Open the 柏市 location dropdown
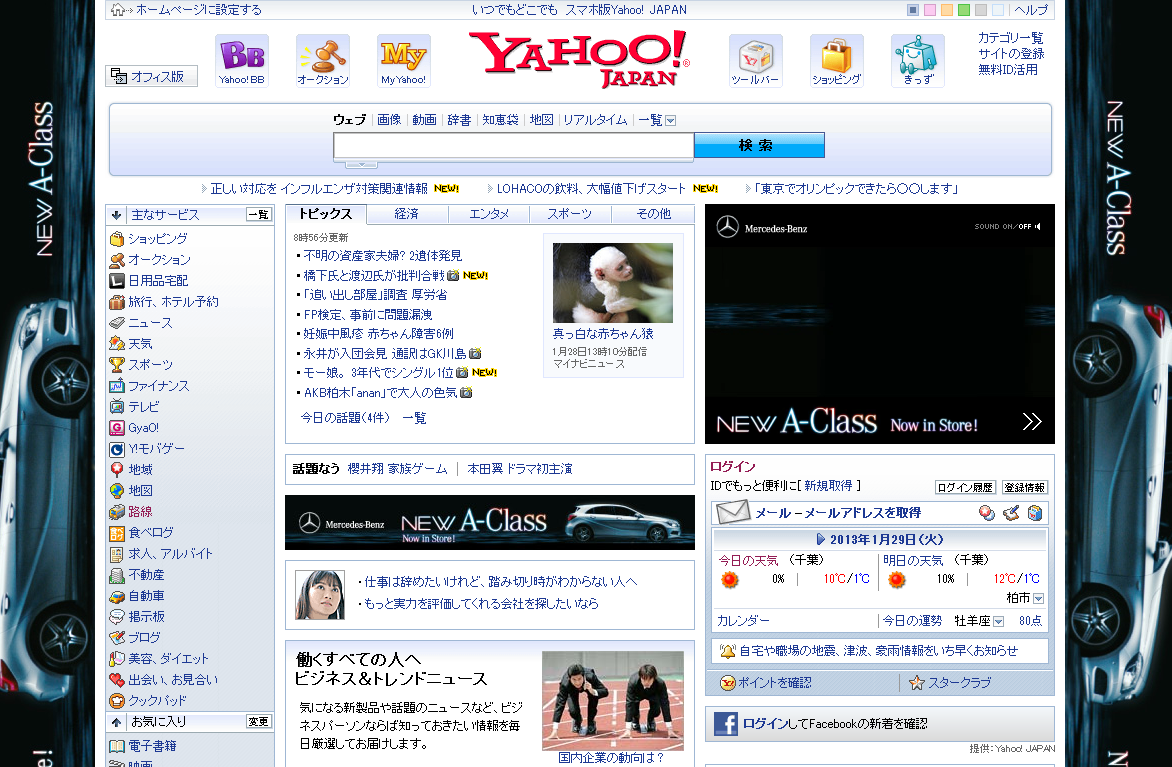The height and width of the screenshot is (767, 1172). pos(1038,599)
